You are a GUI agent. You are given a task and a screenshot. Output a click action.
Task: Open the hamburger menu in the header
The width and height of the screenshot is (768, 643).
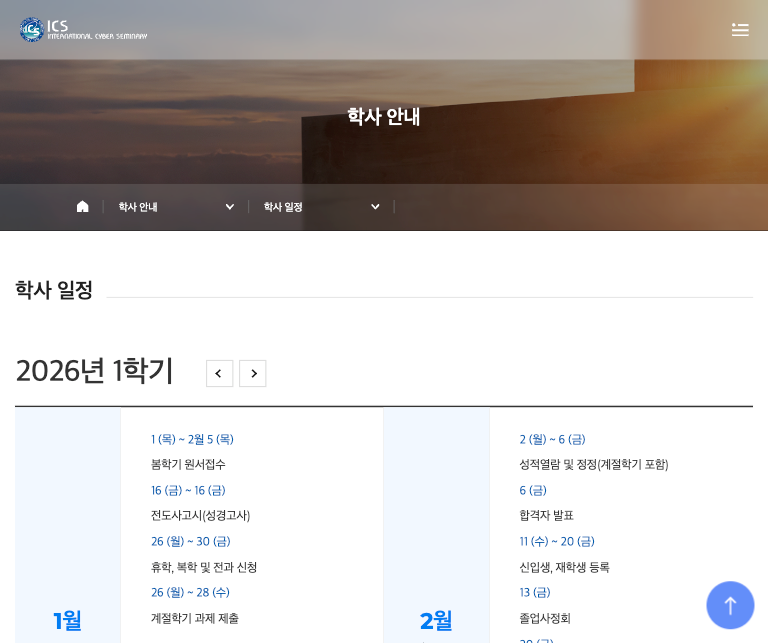click(x=740, y=30)
